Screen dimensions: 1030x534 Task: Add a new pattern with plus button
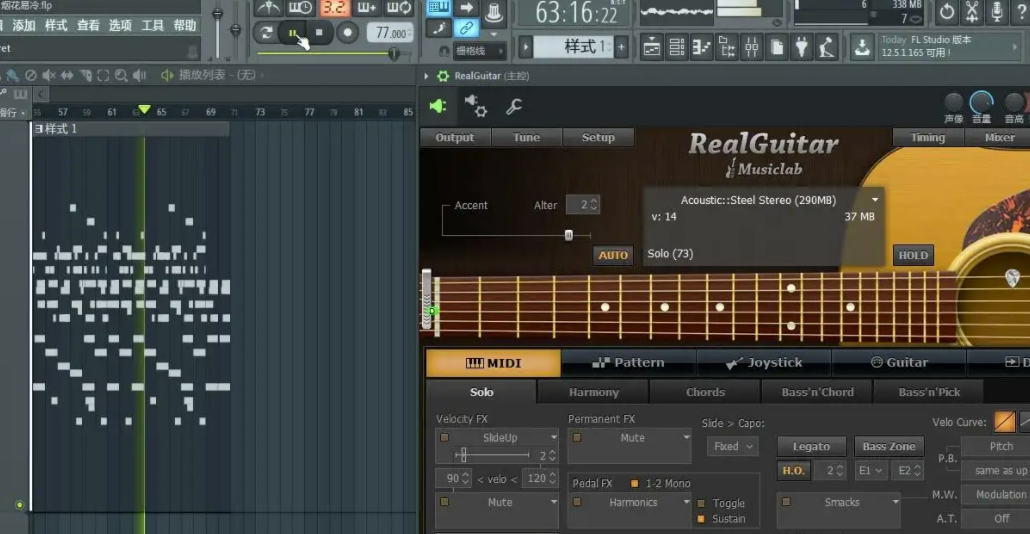(621, 47)
